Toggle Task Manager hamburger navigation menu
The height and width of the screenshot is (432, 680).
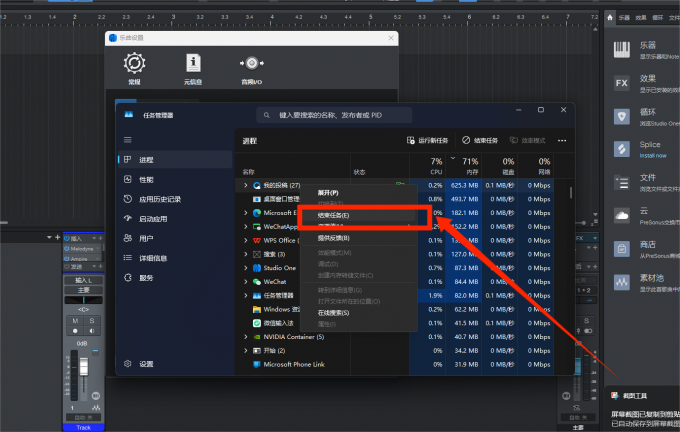click(128, 140)
